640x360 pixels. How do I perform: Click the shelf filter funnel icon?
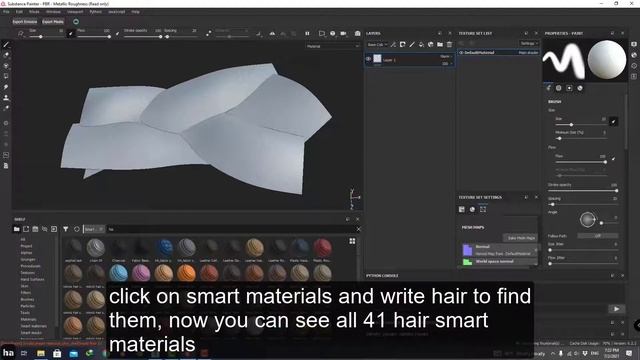[x=65, y=229]
